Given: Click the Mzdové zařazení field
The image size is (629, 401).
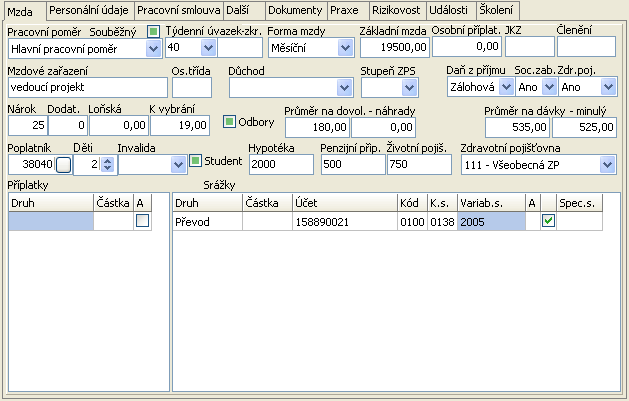Looking at the screenshot, I should click(x=88, y=87).
